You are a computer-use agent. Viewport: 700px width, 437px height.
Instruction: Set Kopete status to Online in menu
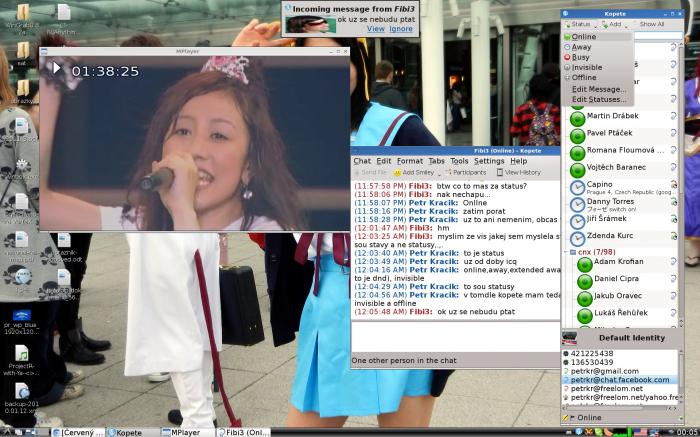tap(597, 37)
